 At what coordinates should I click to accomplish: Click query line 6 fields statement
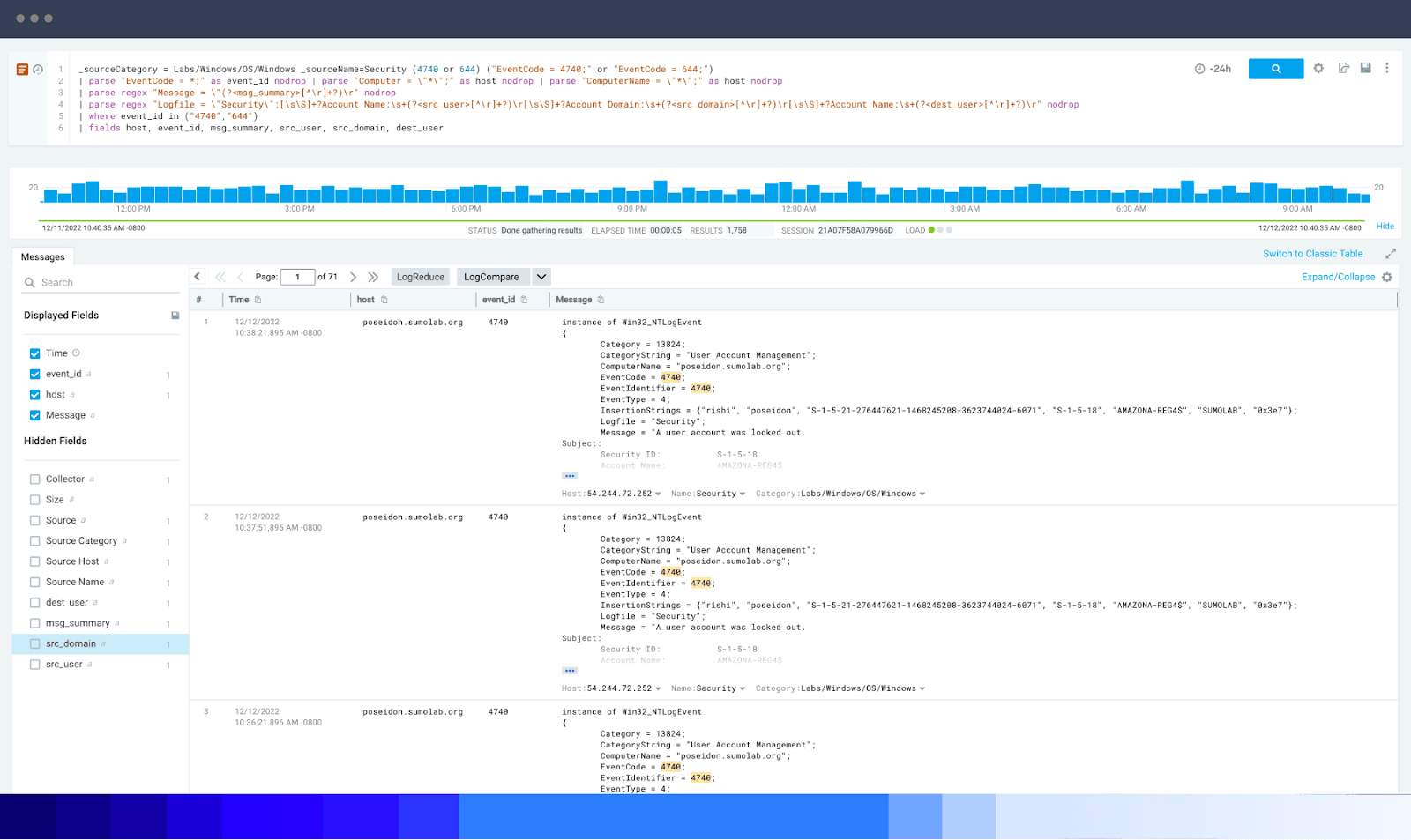pyautogui.click(x=261, y=128)
